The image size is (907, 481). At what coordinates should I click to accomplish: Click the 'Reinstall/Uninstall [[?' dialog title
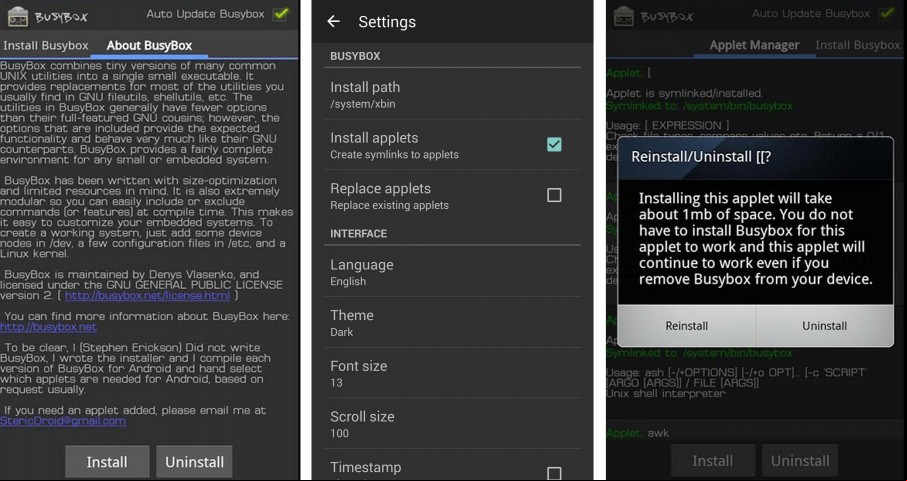[x=701, y=157]
